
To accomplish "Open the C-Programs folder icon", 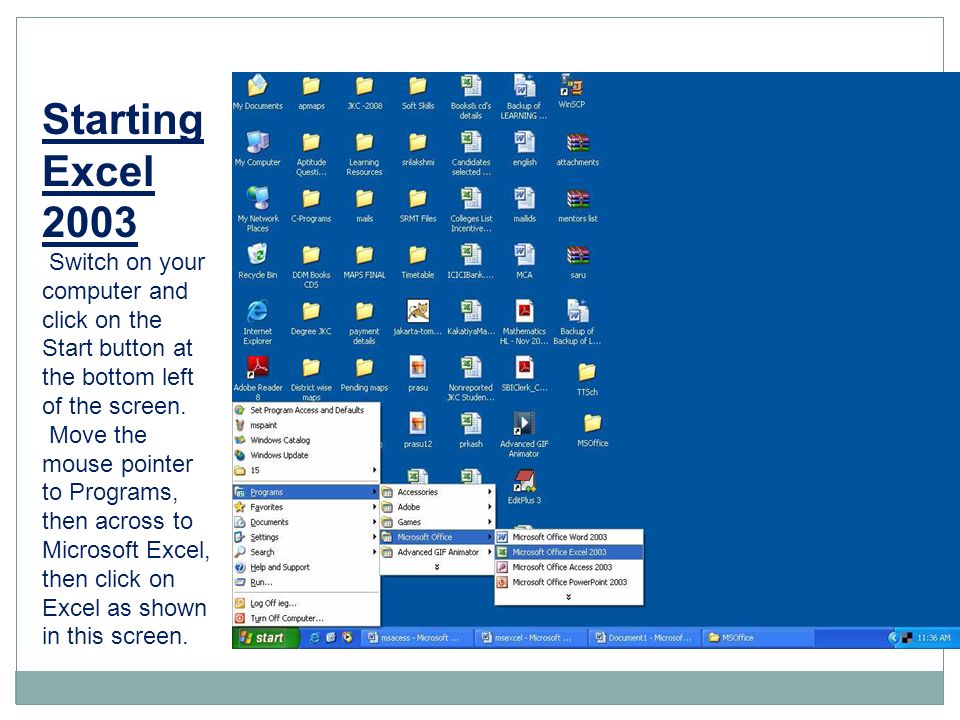I will coord(311,204).
